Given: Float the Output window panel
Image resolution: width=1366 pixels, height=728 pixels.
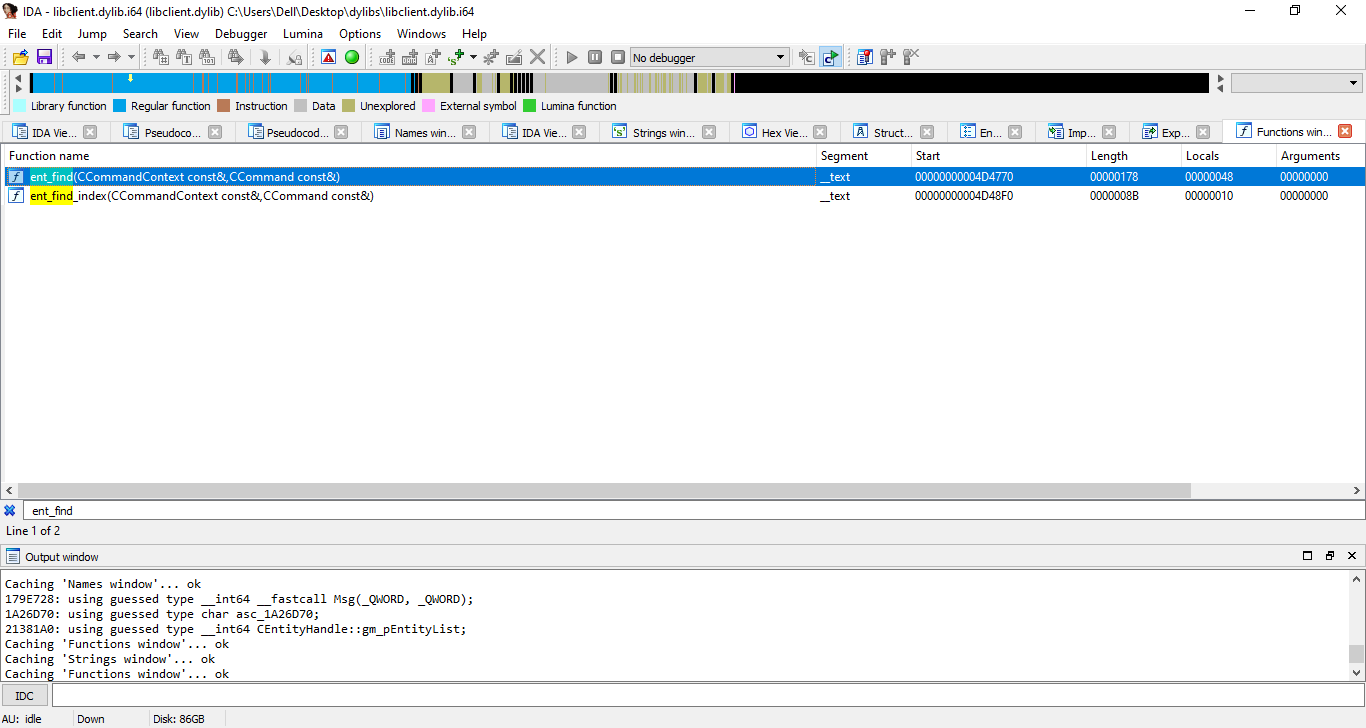Looking at the screenshot, I should tap(1330, 556).
